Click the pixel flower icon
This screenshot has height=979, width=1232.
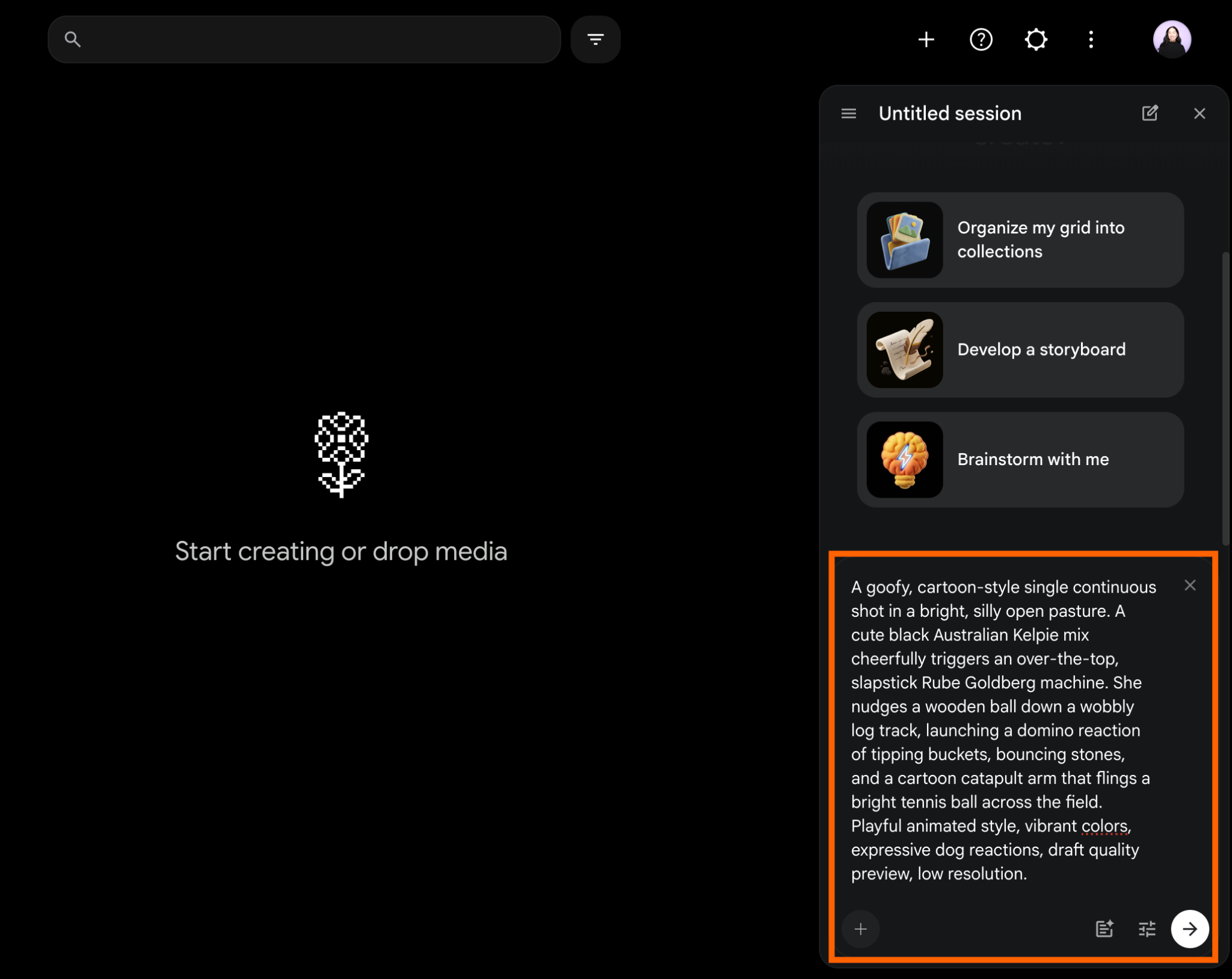341,455
